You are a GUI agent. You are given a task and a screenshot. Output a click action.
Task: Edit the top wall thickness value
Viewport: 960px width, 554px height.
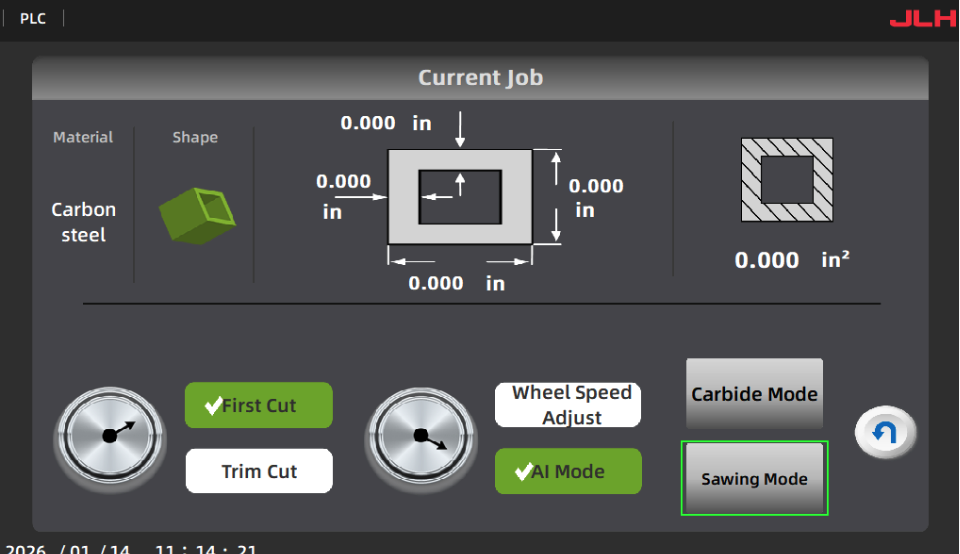pos(368,123)
